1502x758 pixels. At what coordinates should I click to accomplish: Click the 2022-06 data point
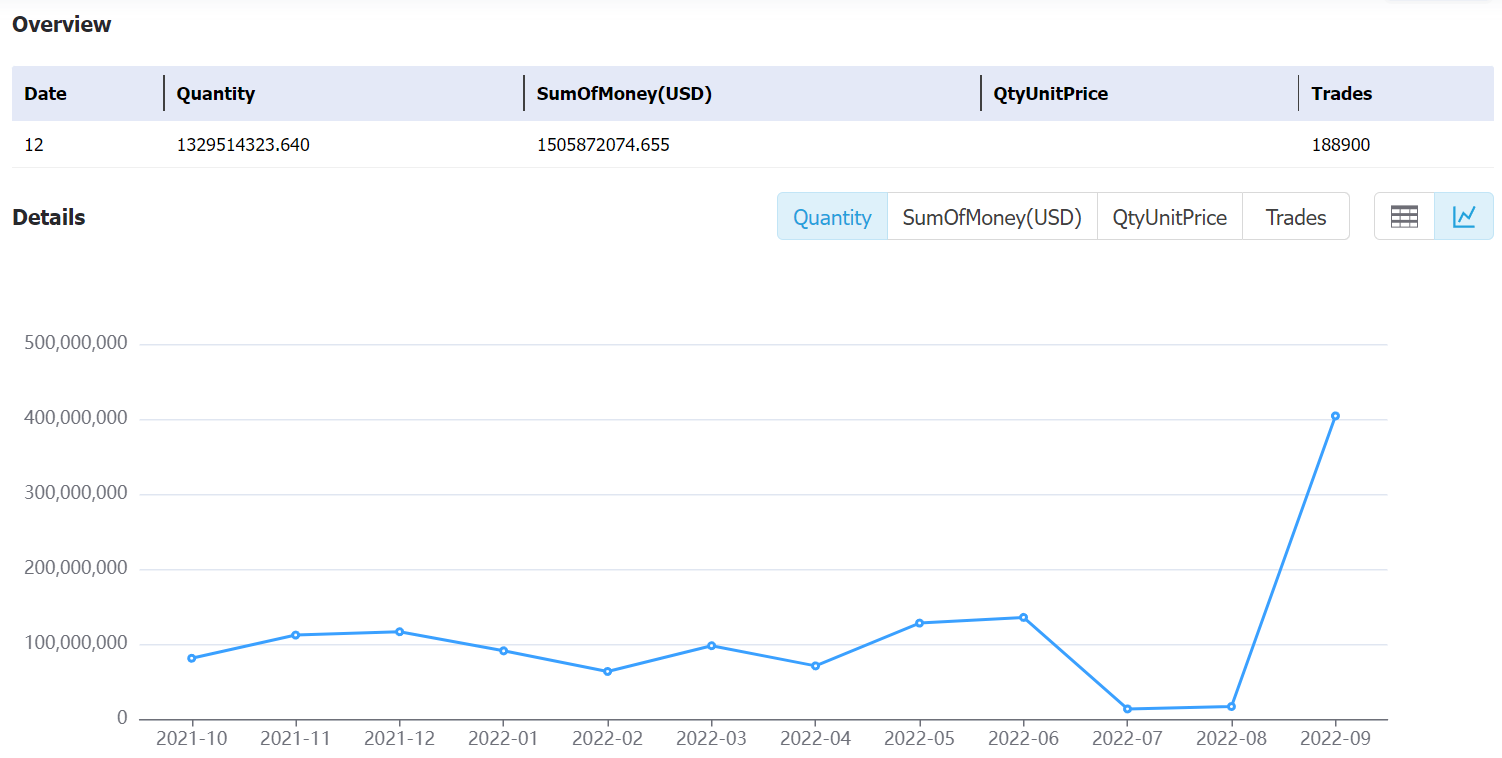(1023, 617)
